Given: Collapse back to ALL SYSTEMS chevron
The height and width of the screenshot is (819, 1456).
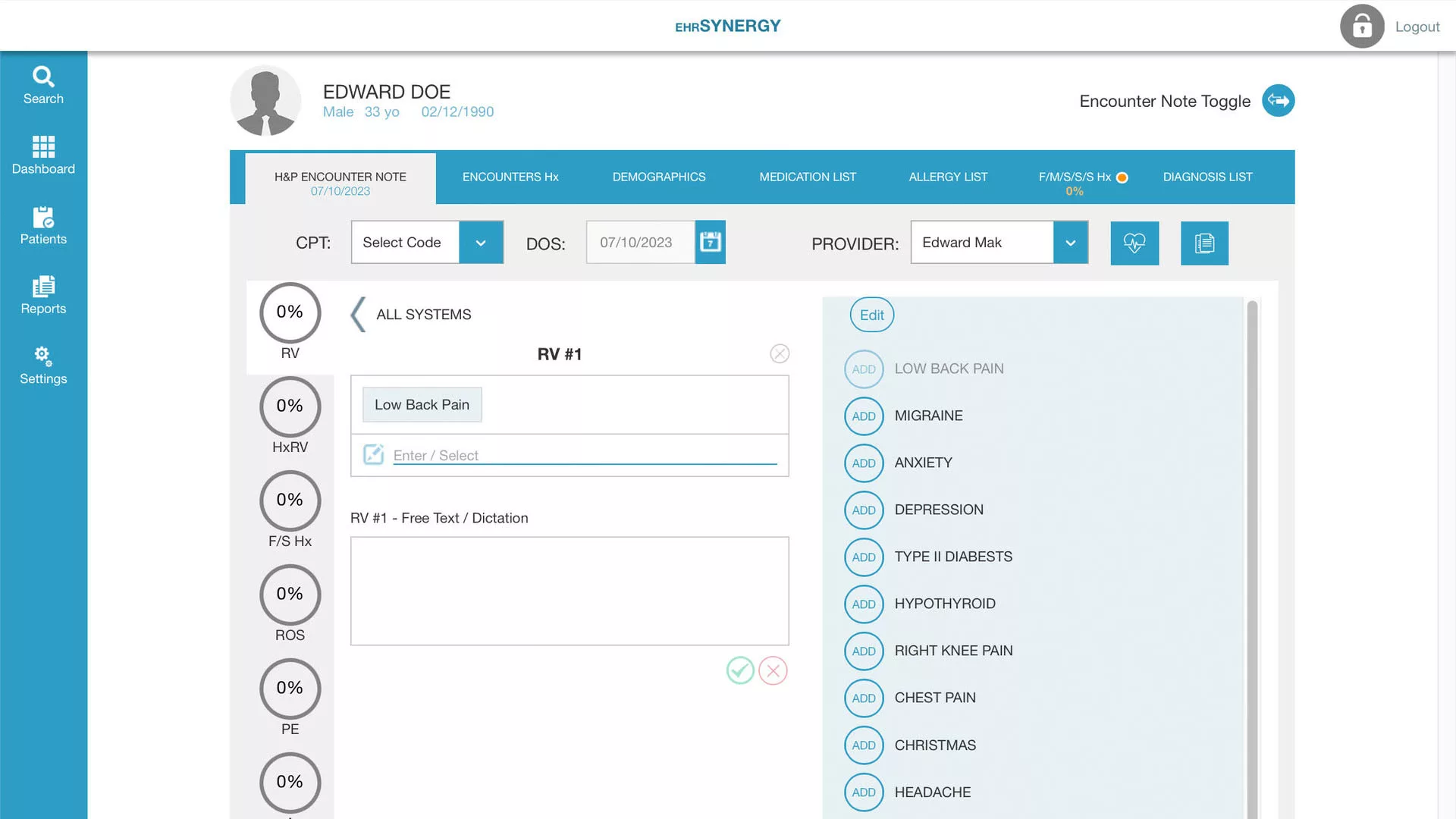Looking at the screenshot, I should pyautogui.click(x=359, y=314).
